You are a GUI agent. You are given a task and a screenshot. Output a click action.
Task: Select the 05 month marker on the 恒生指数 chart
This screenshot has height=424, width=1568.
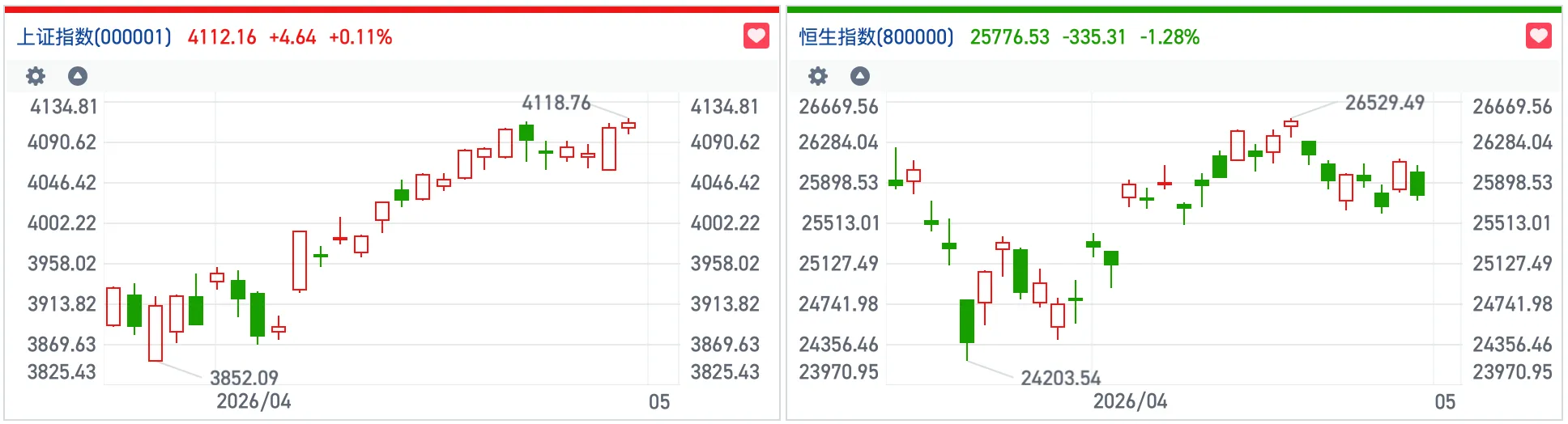pos(1445,402)
